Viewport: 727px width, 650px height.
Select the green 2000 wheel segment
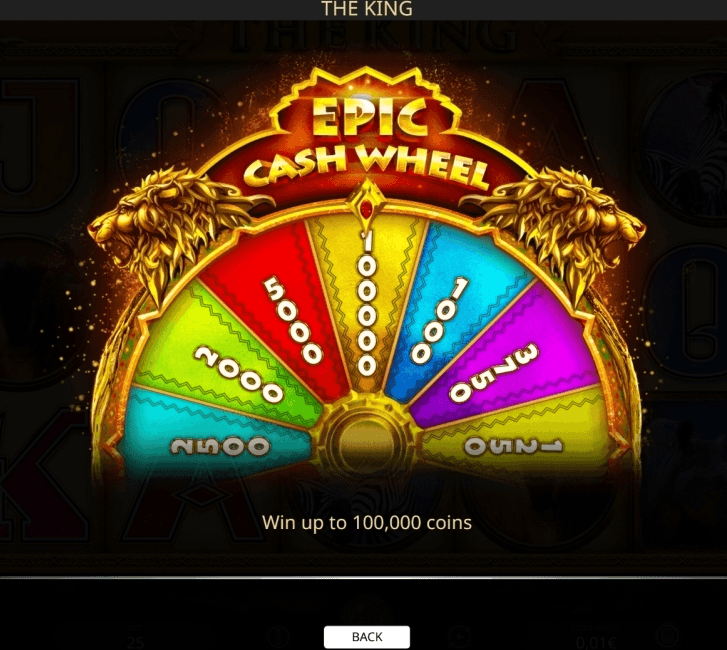click(x=232, y=360)
